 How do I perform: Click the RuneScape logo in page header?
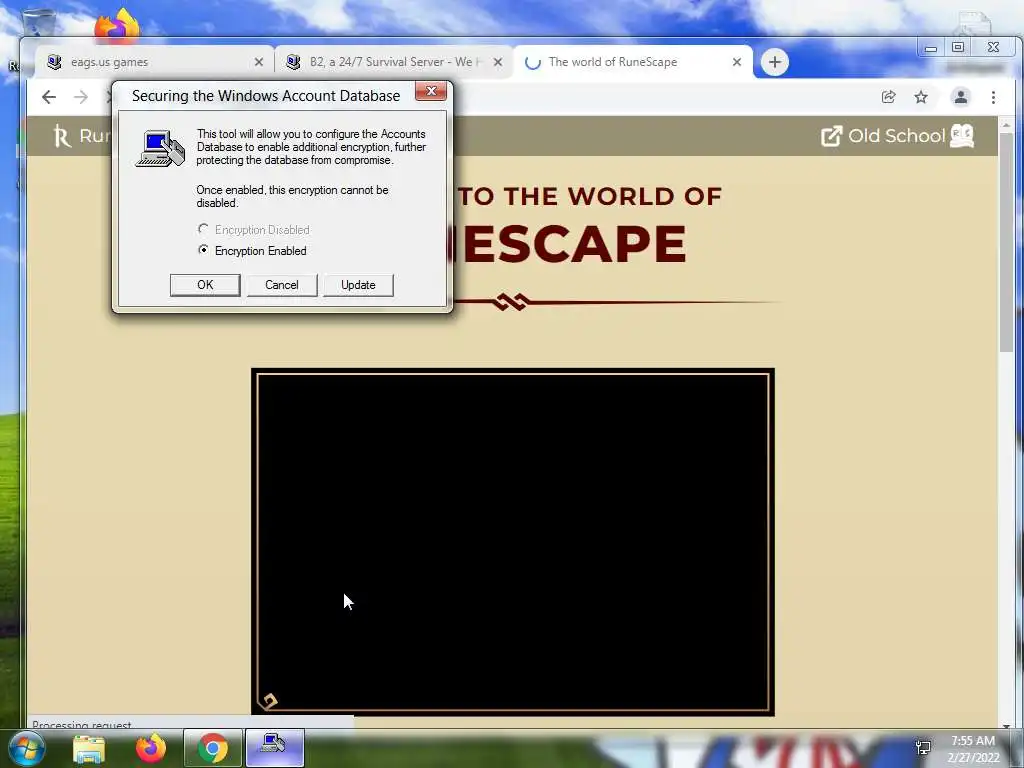click(61, 136)
